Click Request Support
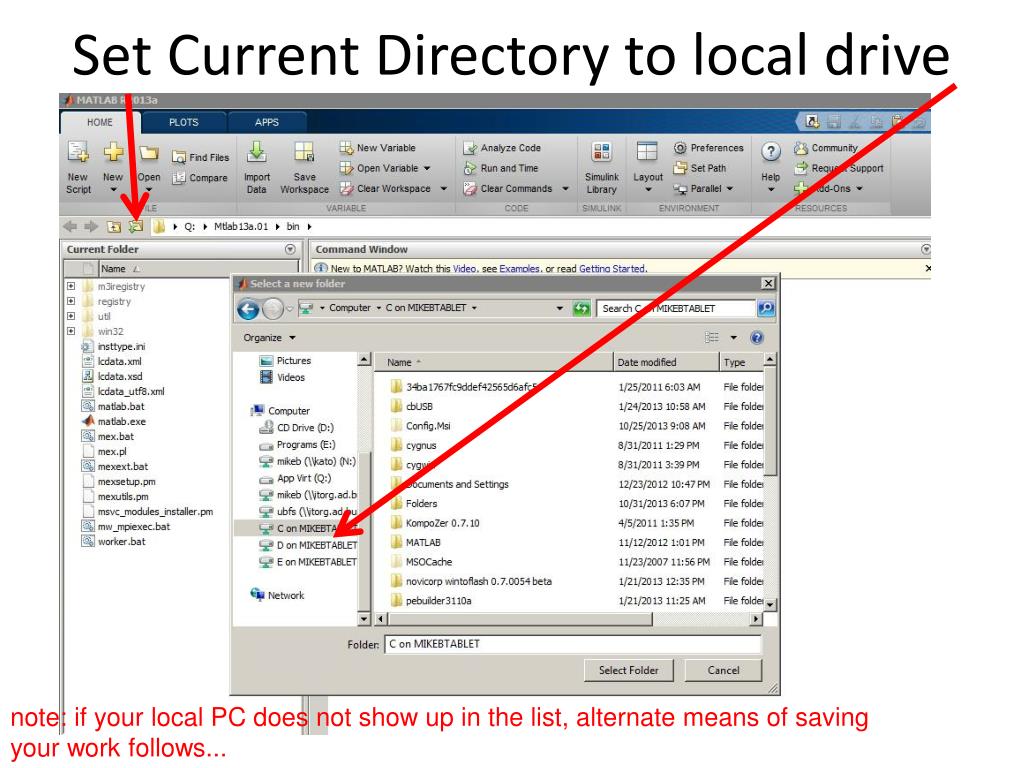1024x768 pixels. click(x=839, y=168)
